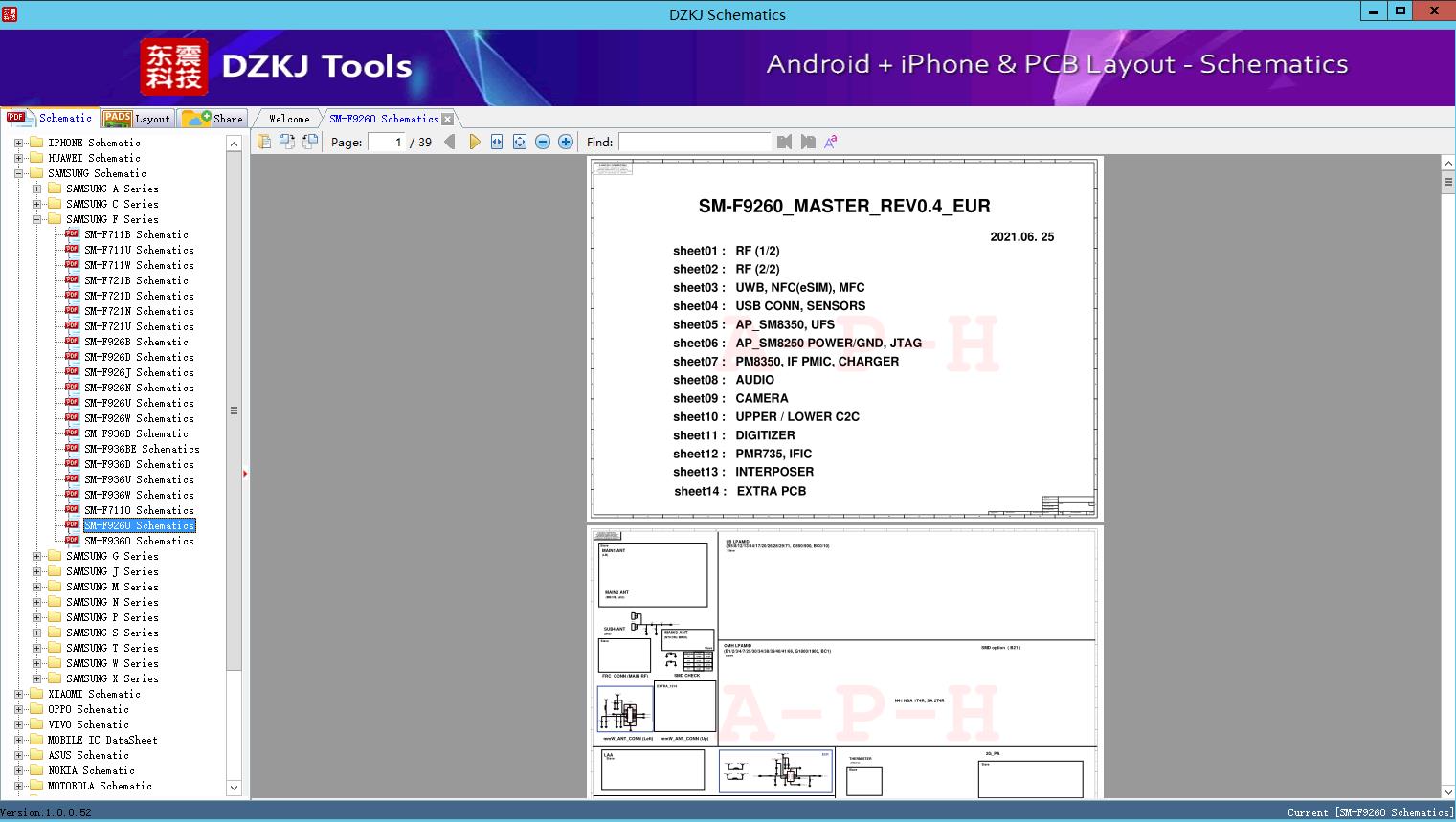The height and width of the screenshot is (822, 1456).
Task: Click the folder icon of OPPO Schematic
Action: 36,709
